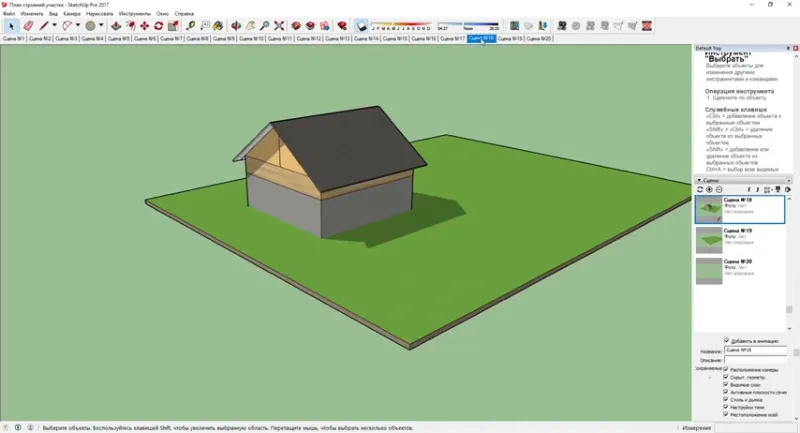Toggle the 'Расположение камеры' checkbox
800x433 pixels.
click(726, 369)
